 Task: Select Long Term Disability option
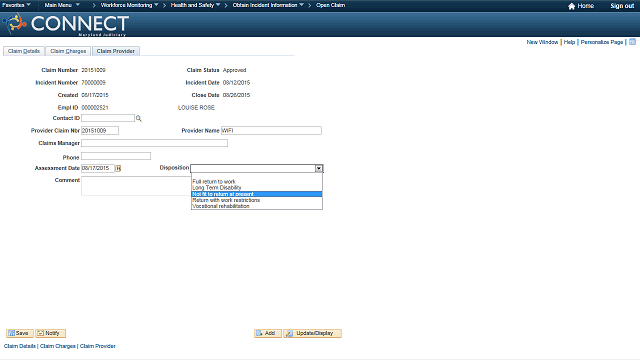coord(257,188)
